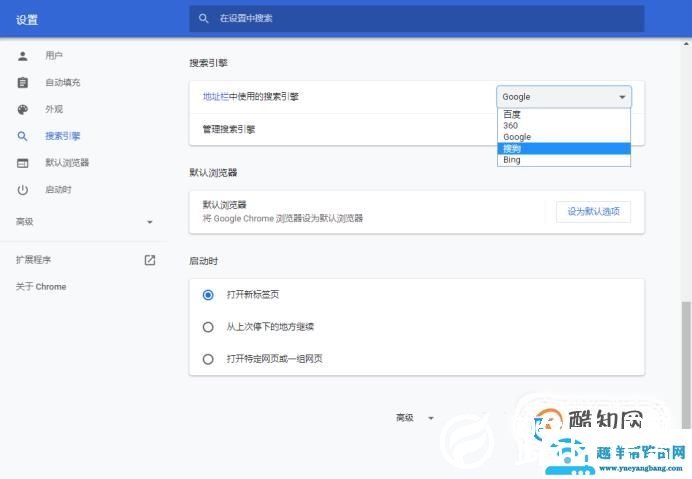The height and width of the screenshot is (479, 692).
Task: Click the 启动时 power icon
Action: click(23, 190)
